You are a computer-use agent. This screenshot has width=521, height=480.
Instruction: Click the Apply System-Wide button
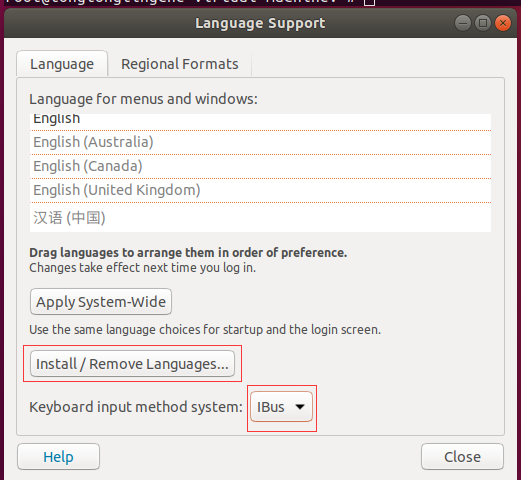[x=101, y=302]
